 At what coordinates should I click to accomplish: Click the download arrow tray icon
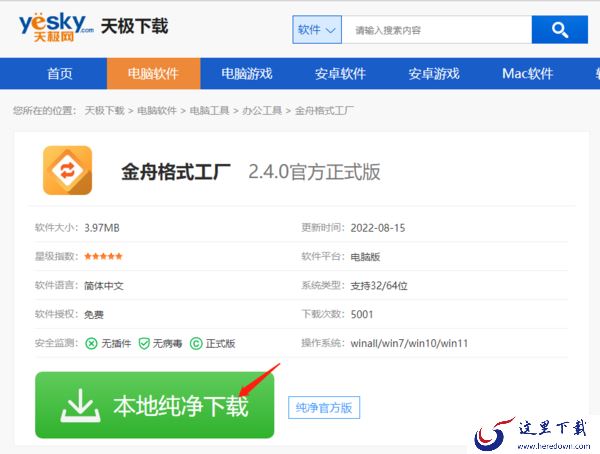click(80, 406)
